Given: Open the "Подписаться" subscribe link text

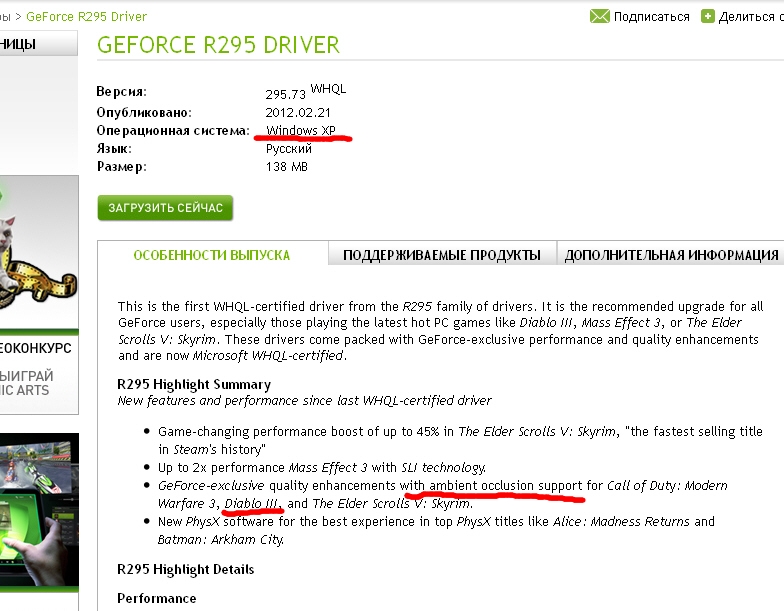Looking at the screenshot, I should click(652, 17).
